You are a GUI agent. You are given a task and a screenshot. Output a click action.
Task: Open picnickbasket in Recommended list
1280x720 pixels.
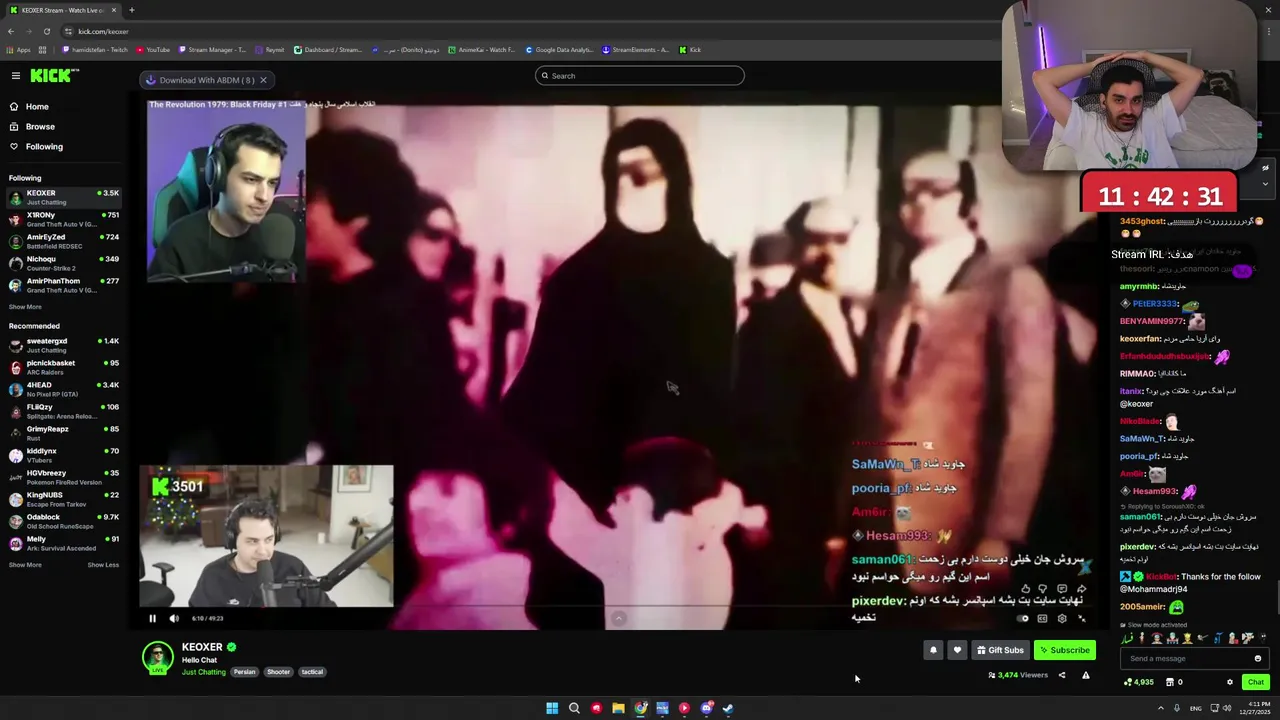(x=64, y=367)
